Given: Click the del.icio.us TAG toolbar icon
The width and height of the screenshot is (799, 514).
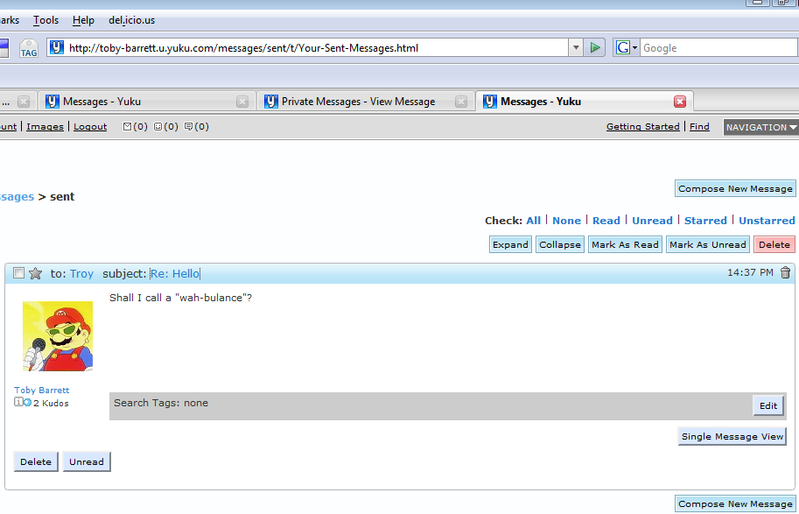Looking at the screenshot, I should click(28, 48).
